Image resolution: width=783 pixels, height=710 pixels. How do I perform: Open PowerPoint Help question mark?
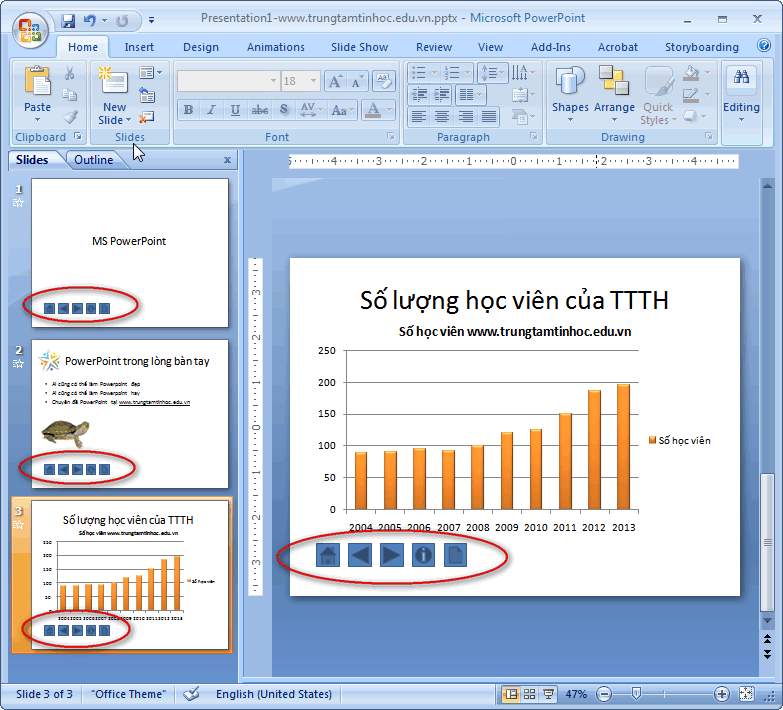[764, 46]
